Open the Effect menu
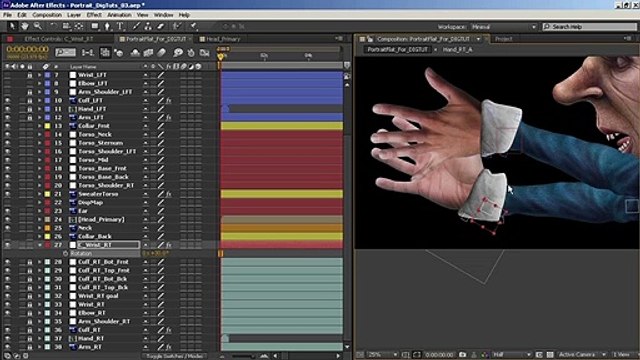Image resolution: width=640 pixels, height=360 pixels. [x=94, y=15]
